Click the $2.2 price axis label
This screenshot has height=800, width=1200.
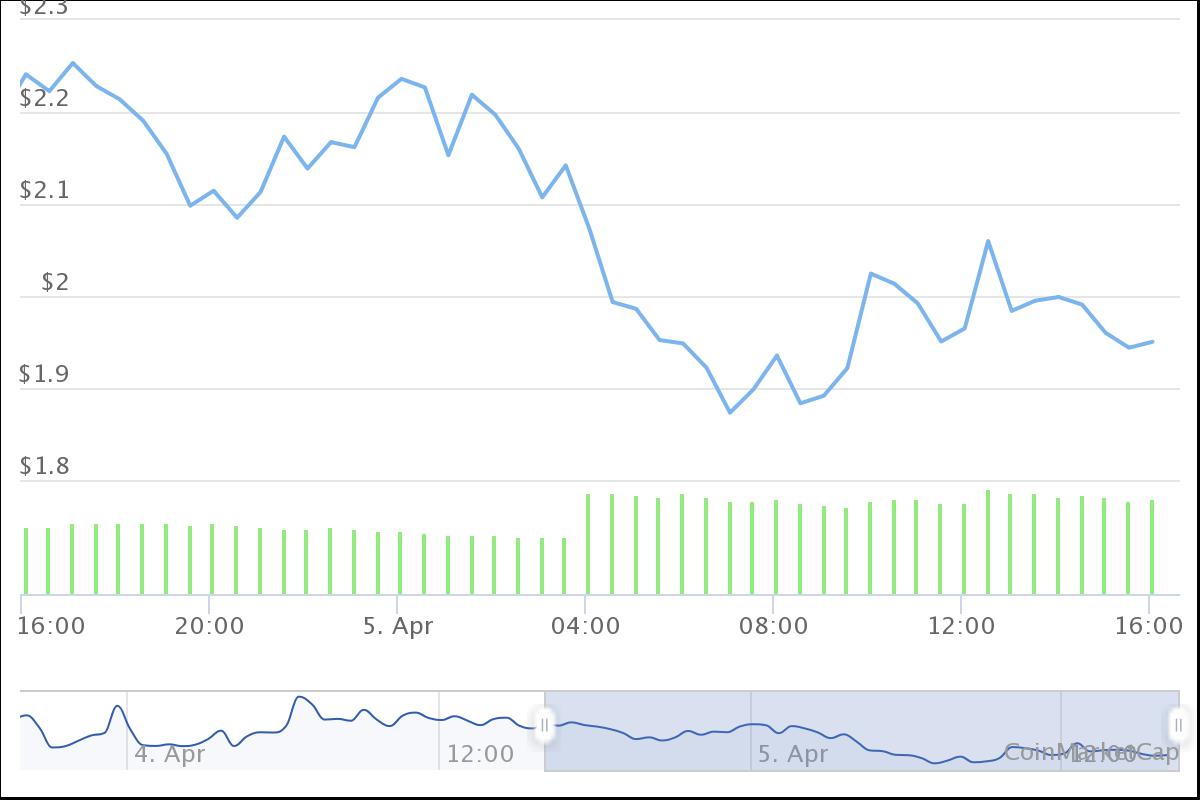43,98
